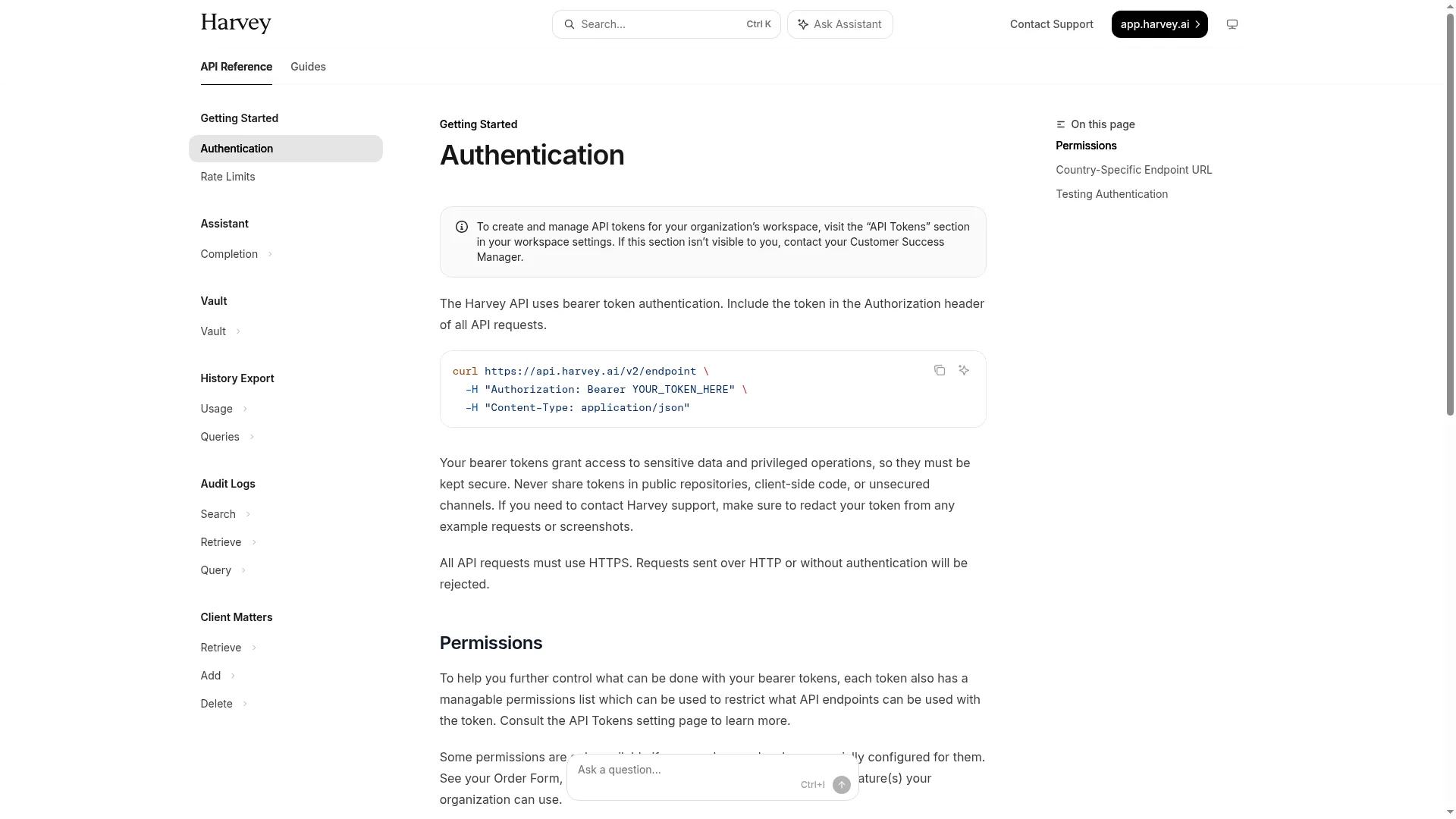Select Authentication in the sidebar
Screen dimensions: 1456x819
coord(286,149)
